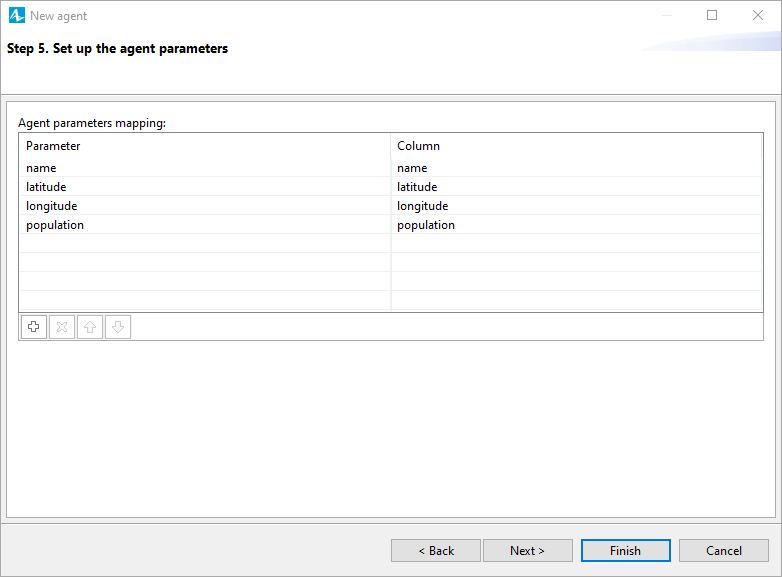Go back with the Back button

(436, 551)
